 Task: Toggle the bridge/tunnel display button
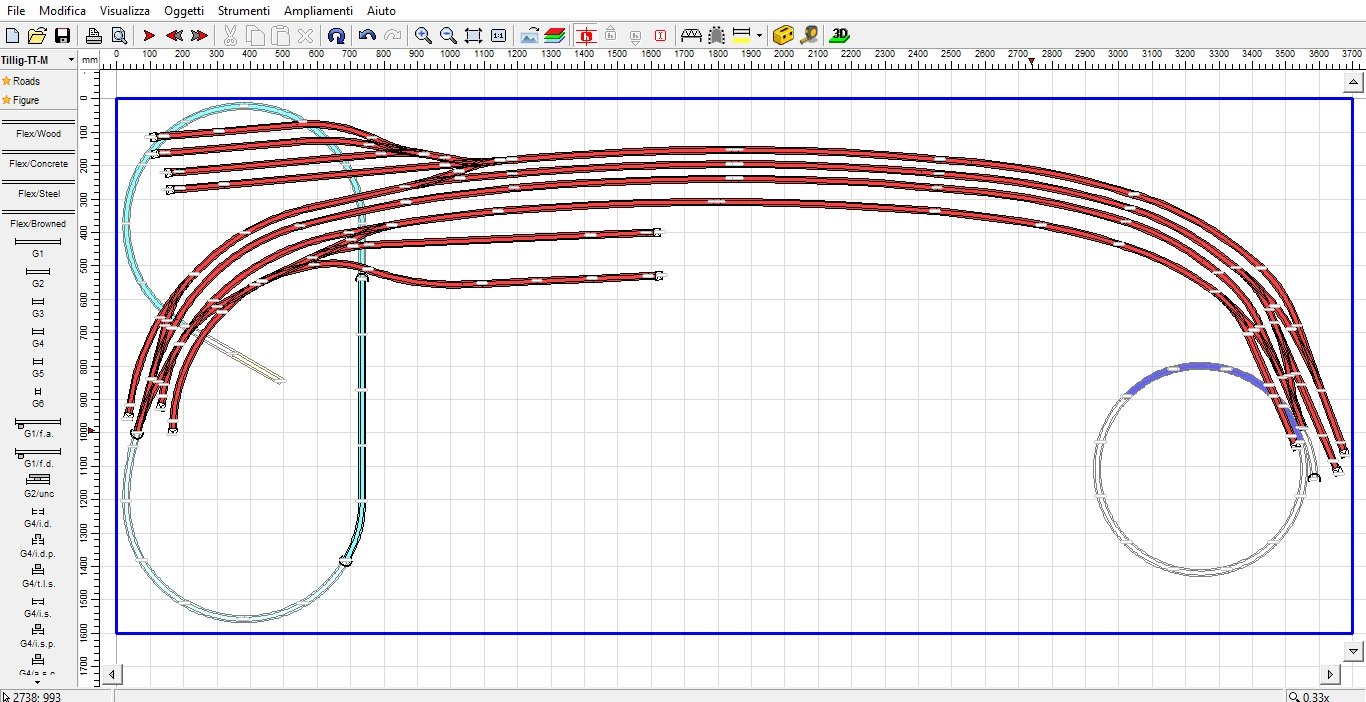[x=690, y=35]
